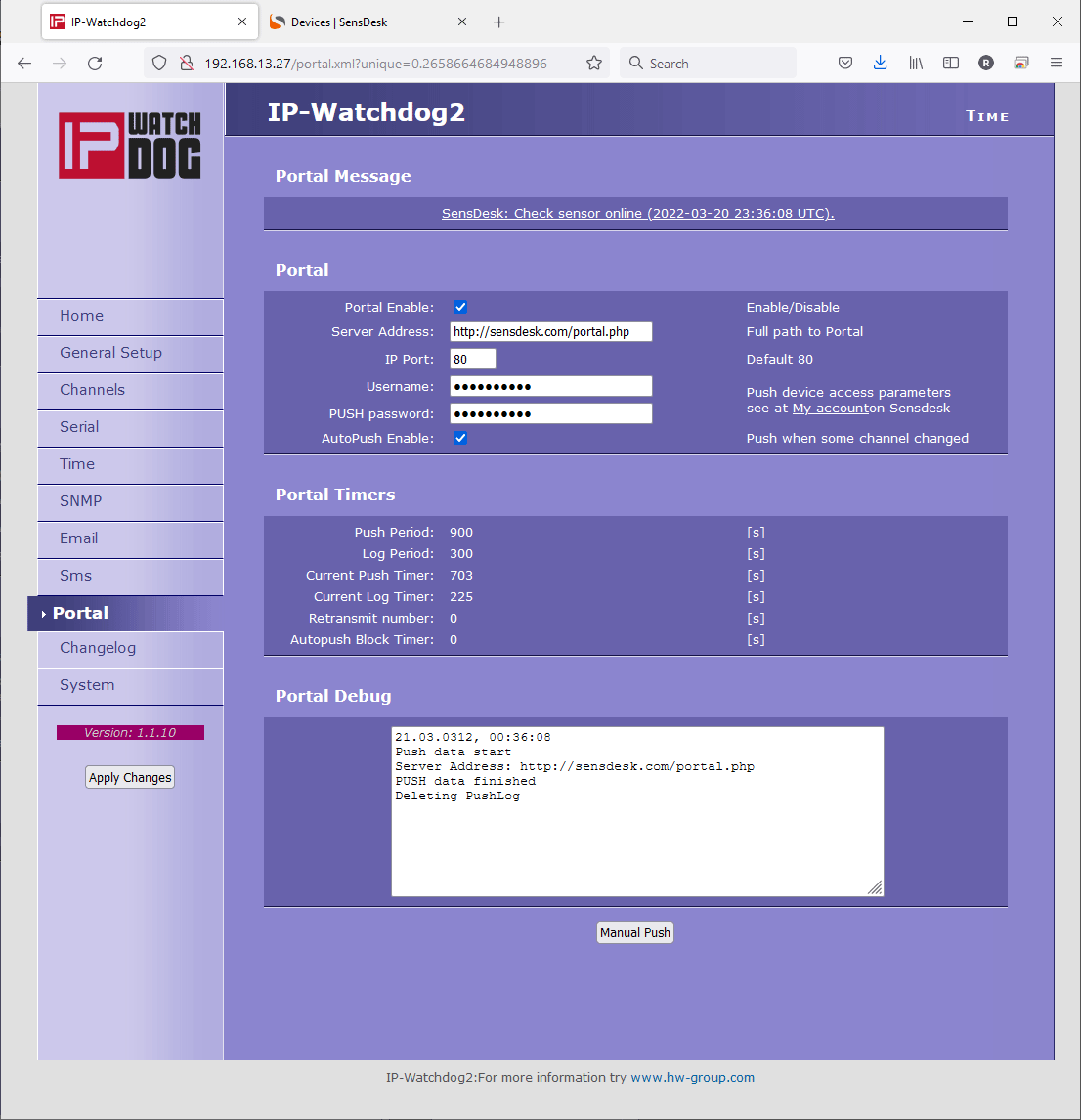The image size is (1081, 1120).
Task: Go to the SNMP page
Action: click(130, 501)
